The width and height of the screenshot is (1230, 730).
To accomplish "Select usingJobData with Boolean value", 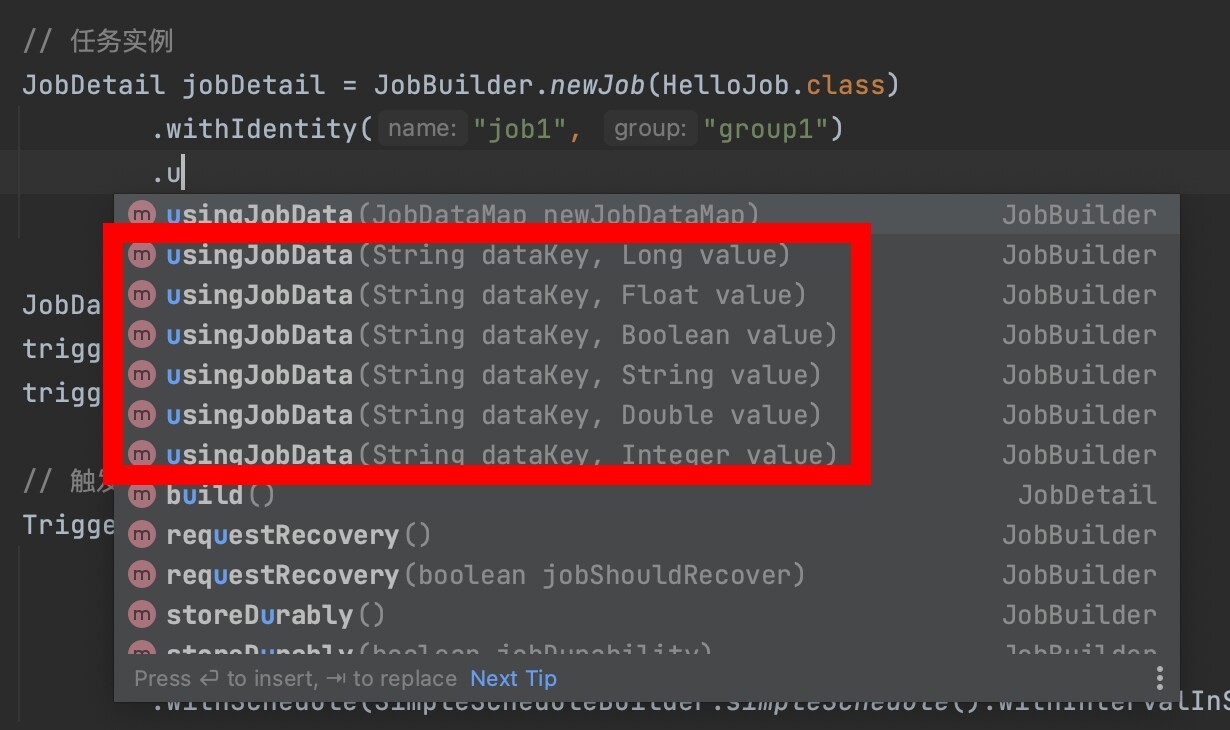I will tap(501, 335).
